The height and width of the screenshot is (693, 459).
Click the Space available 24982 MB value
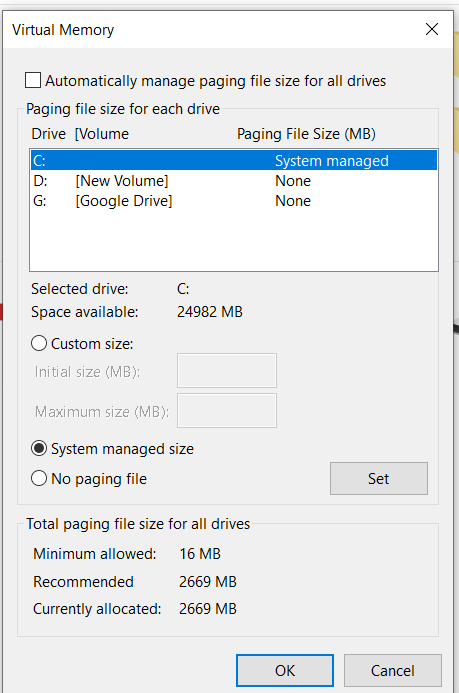[210, 312]
